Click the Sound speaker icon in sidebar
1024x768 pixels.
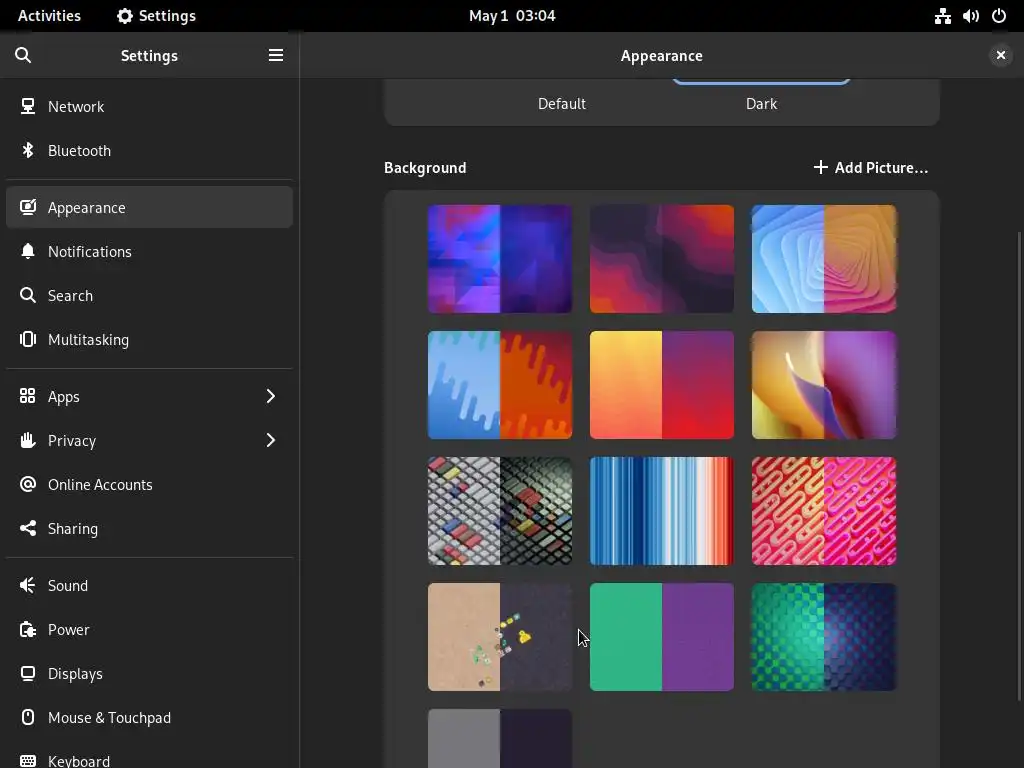pos(27,585)
